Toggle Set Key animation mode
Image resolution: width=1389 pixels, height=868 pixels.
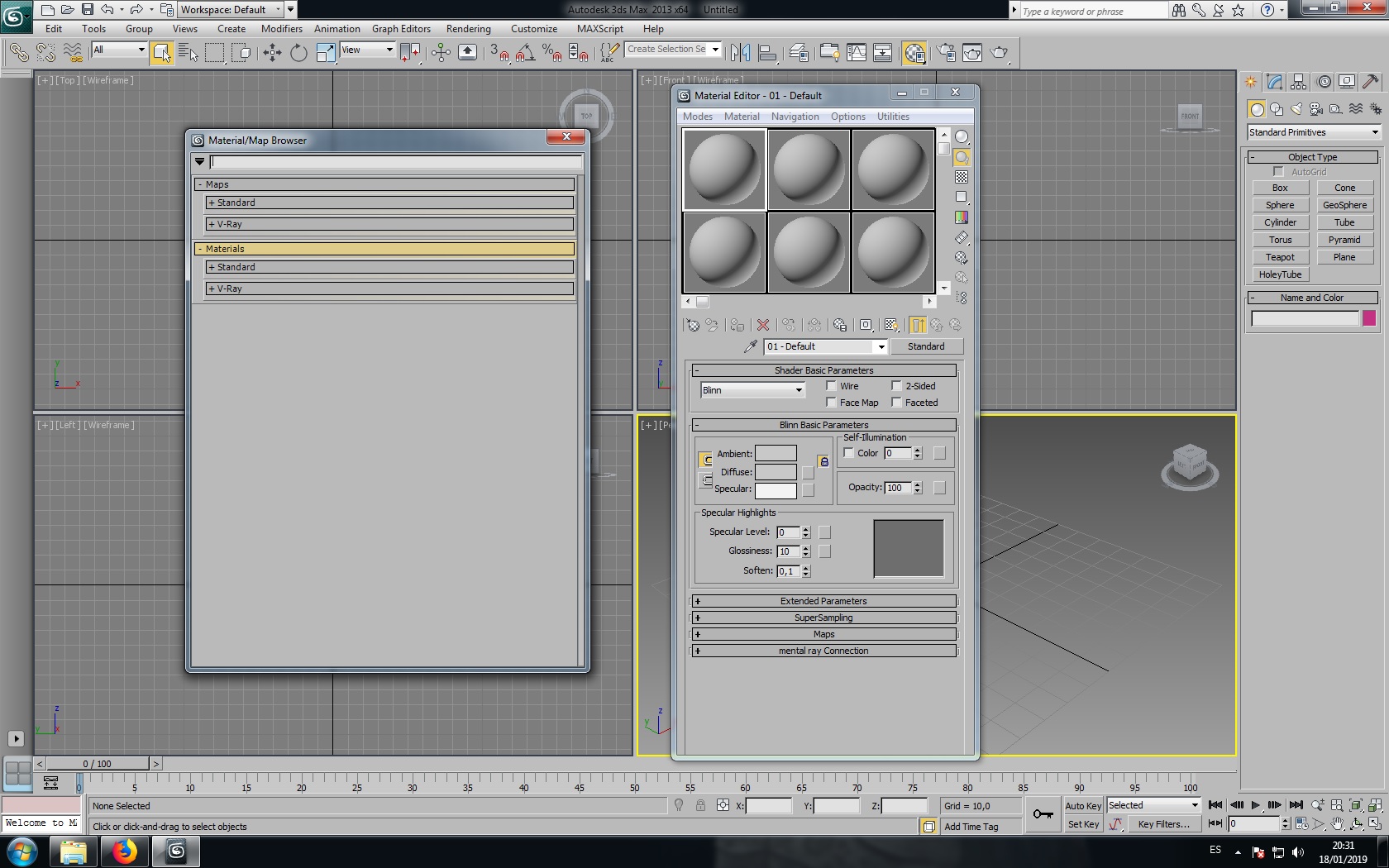click(x=1082, y=824)
